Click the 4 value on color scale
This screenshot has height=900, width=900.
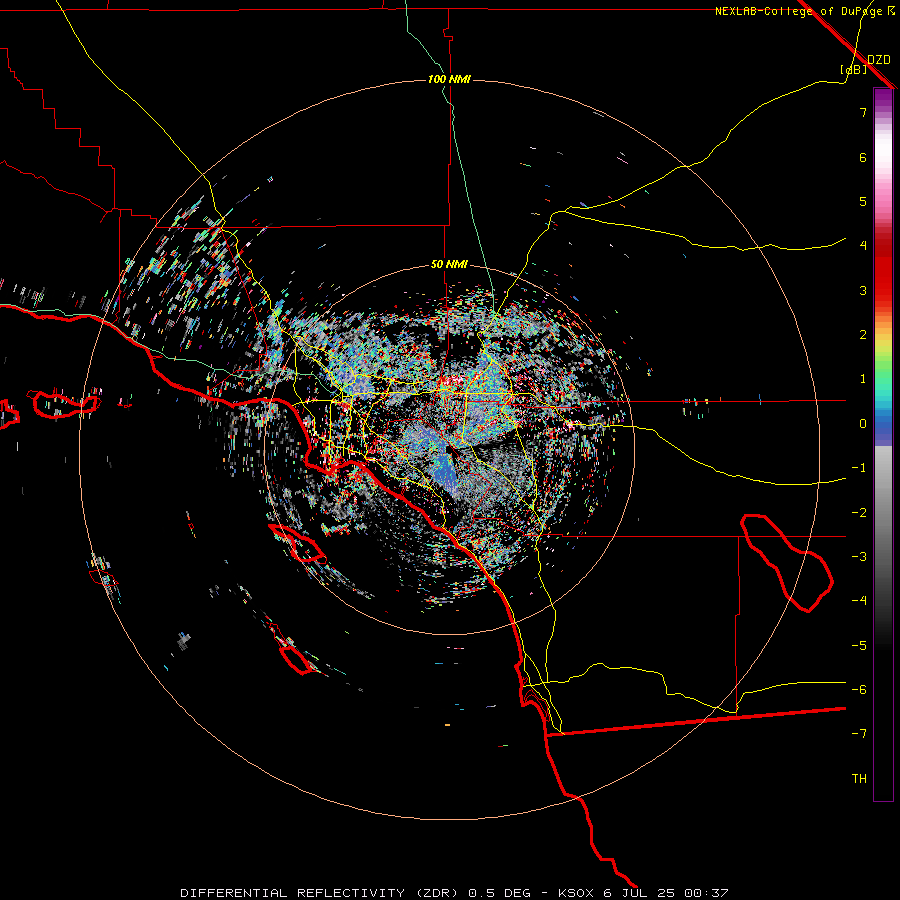863,246
